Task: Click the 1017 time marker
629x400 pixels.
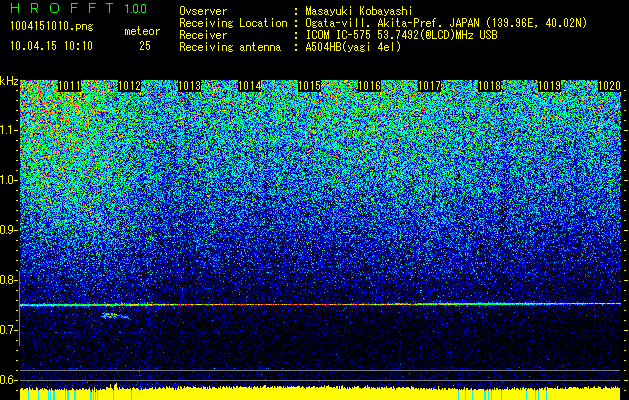Action: click(x=429, y=86)
